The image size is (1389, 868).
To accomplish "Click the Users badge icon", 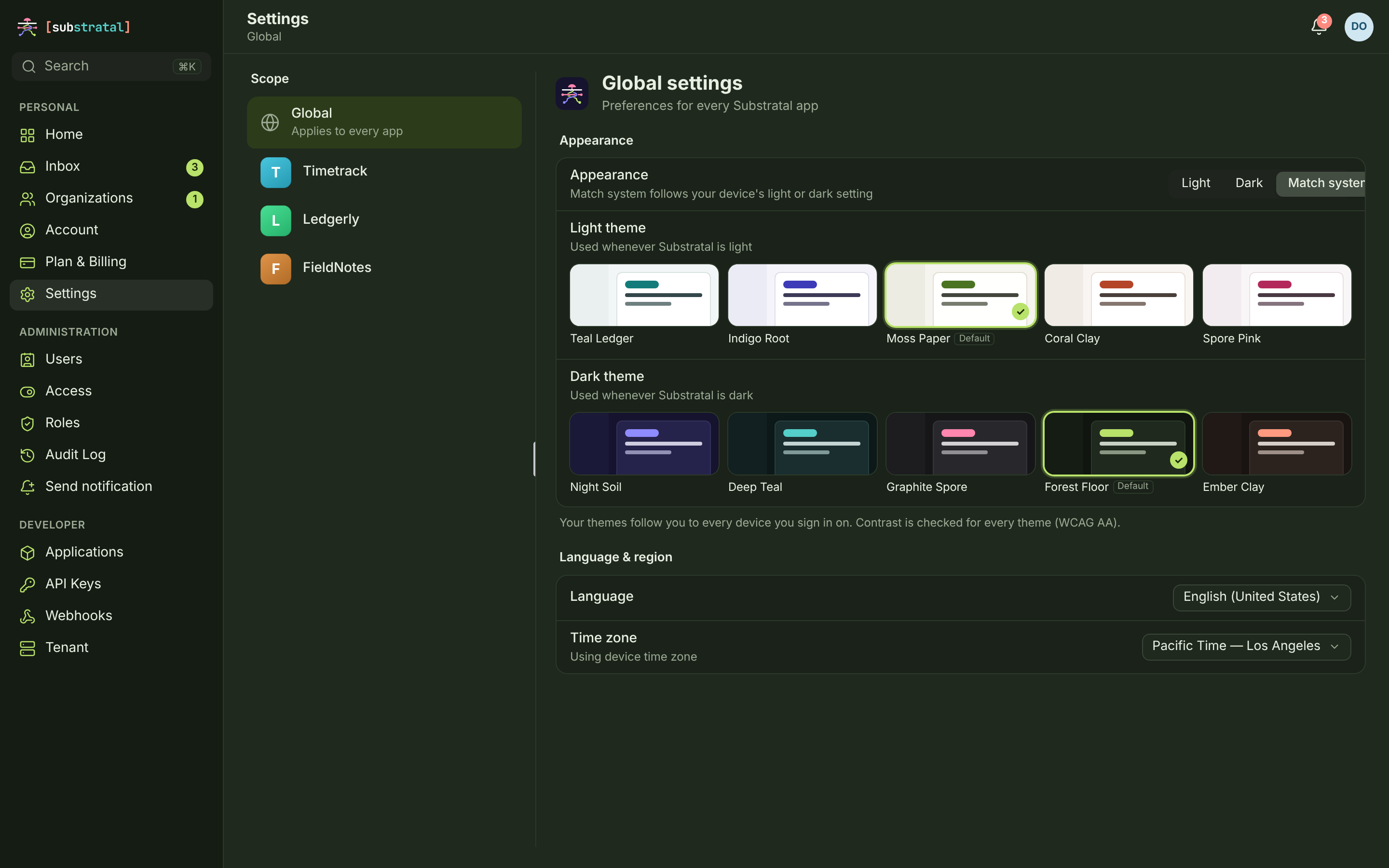I will click(27, 360).
